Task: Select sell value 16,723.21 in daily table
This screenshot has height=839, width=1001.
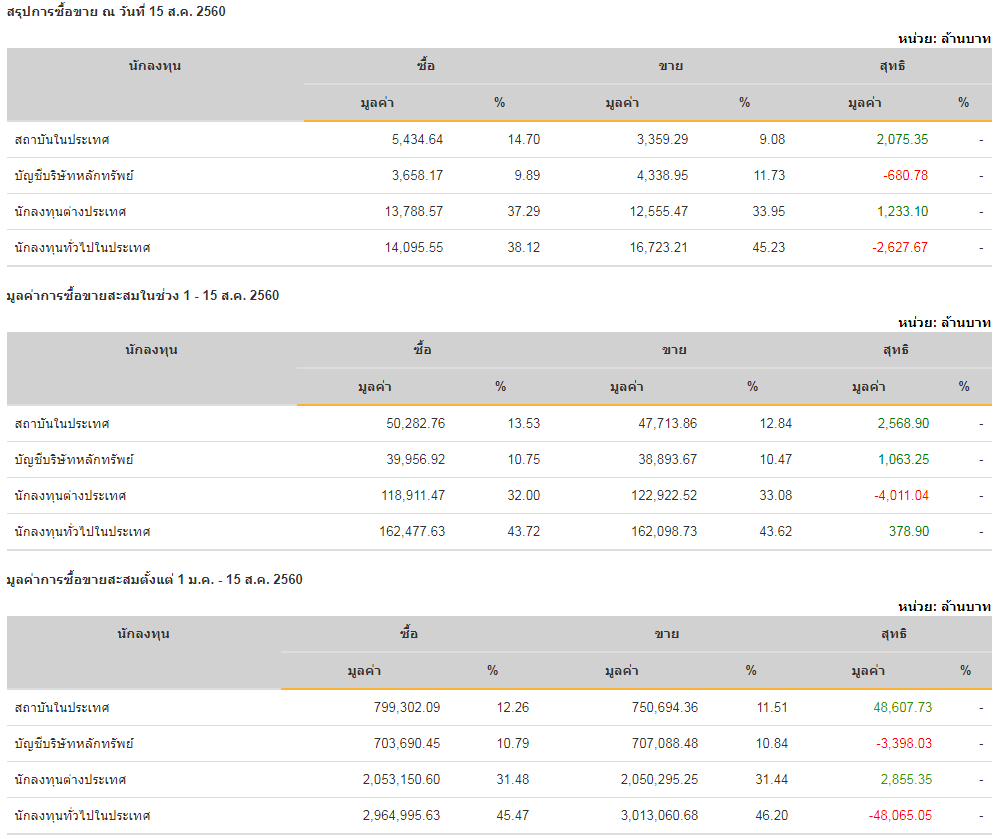Action: [654, 247]
